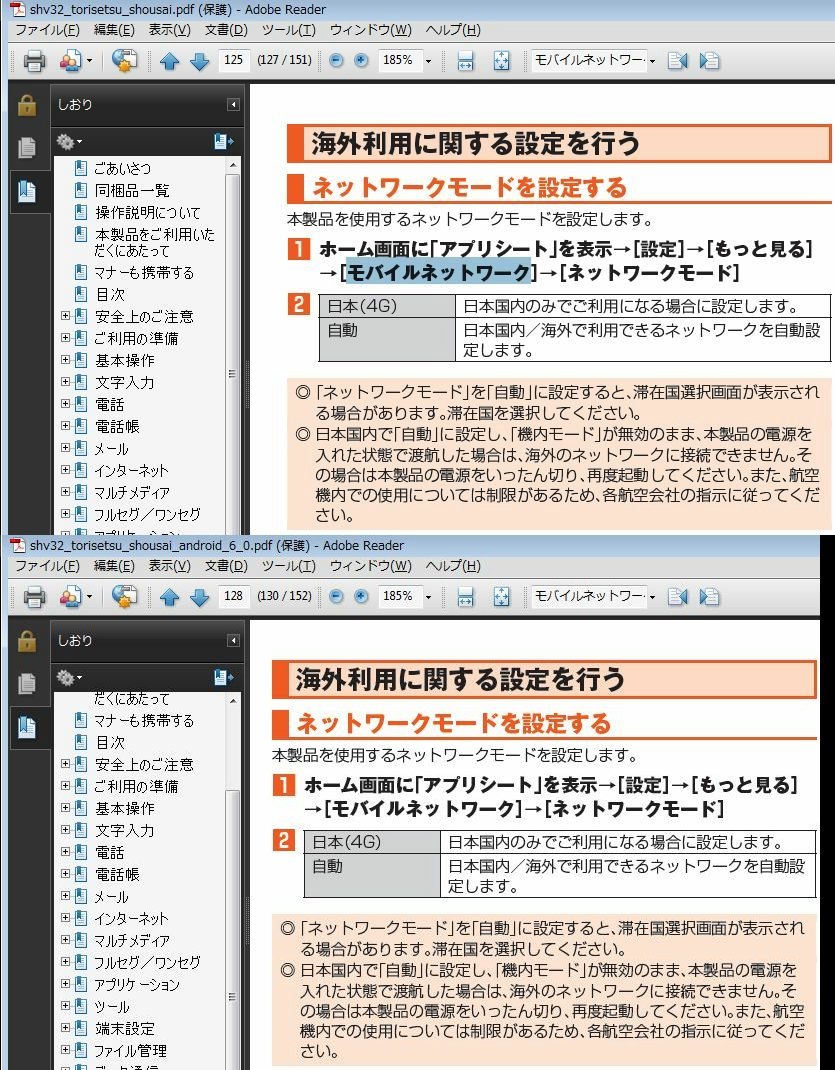Go to previous page with up arrow, bottom window
835x1070 pixels.
(x=169, y=598)
